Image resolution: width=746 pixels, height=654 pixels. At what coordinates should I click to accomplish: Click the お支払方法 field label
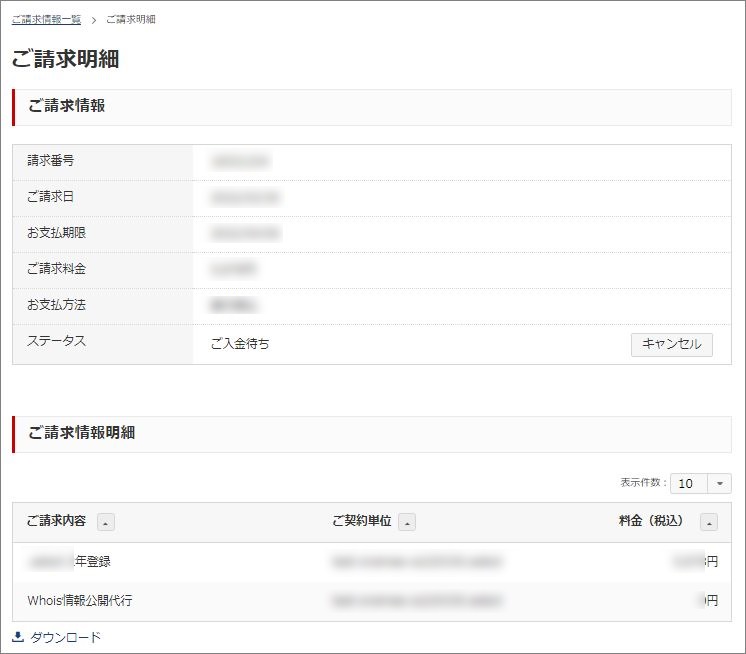coord(57,305)
